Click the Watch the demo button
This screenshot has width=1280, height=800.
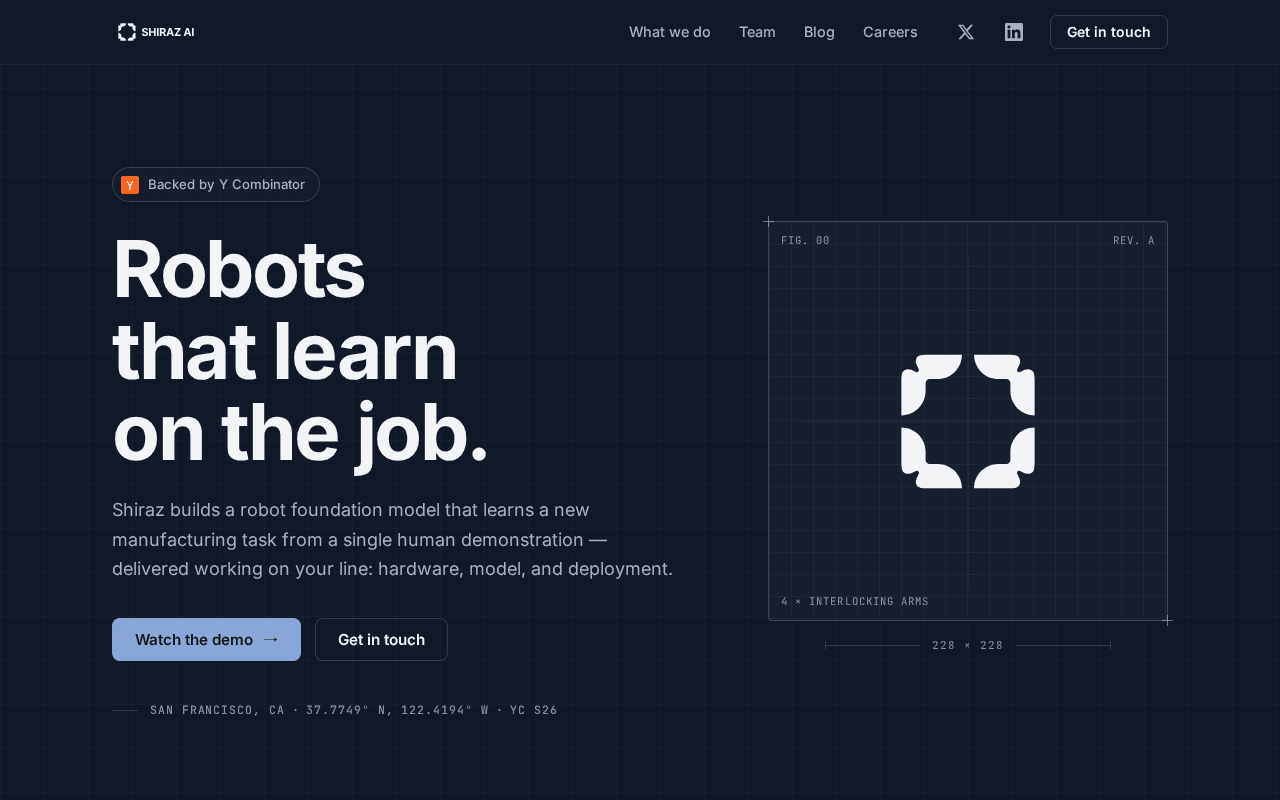(206, 639)
